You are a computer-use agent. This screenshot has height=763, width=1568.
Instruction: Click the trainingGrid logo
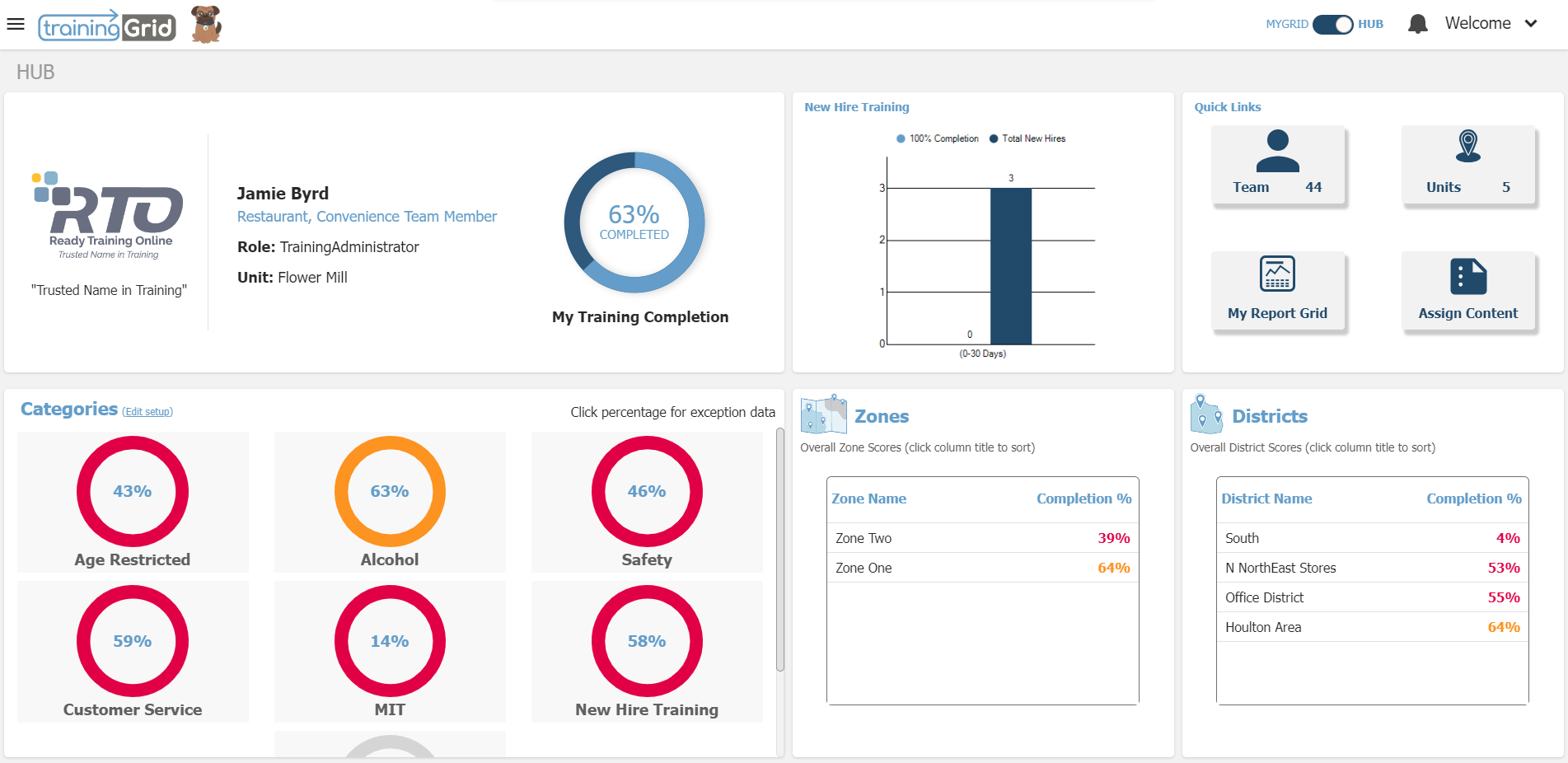tap(108, 25)
